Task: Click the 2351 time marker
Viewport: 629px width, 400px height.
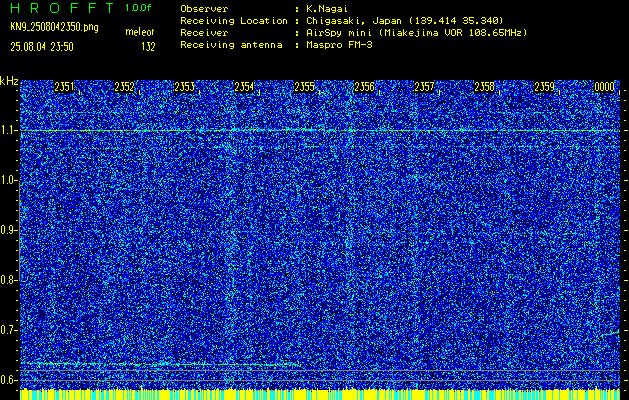Action: point(64,87)
